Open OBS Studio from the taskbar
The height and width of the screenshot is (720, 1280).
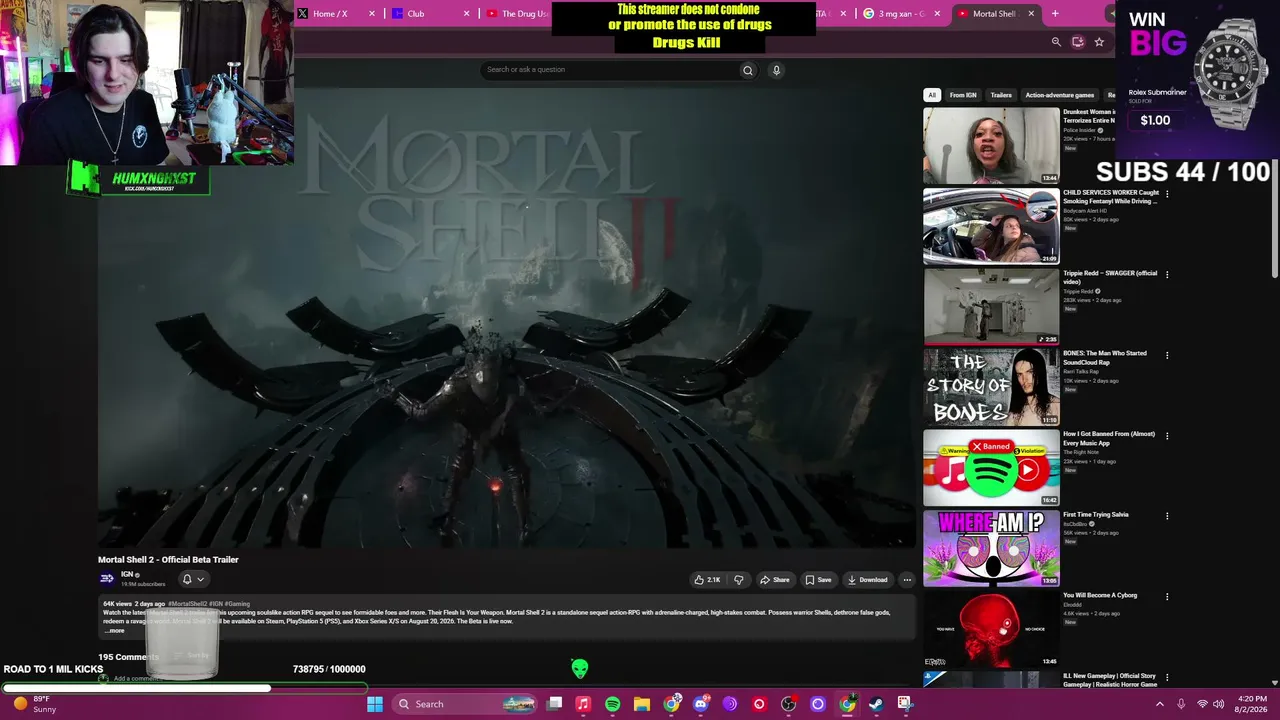click(788, 704)
